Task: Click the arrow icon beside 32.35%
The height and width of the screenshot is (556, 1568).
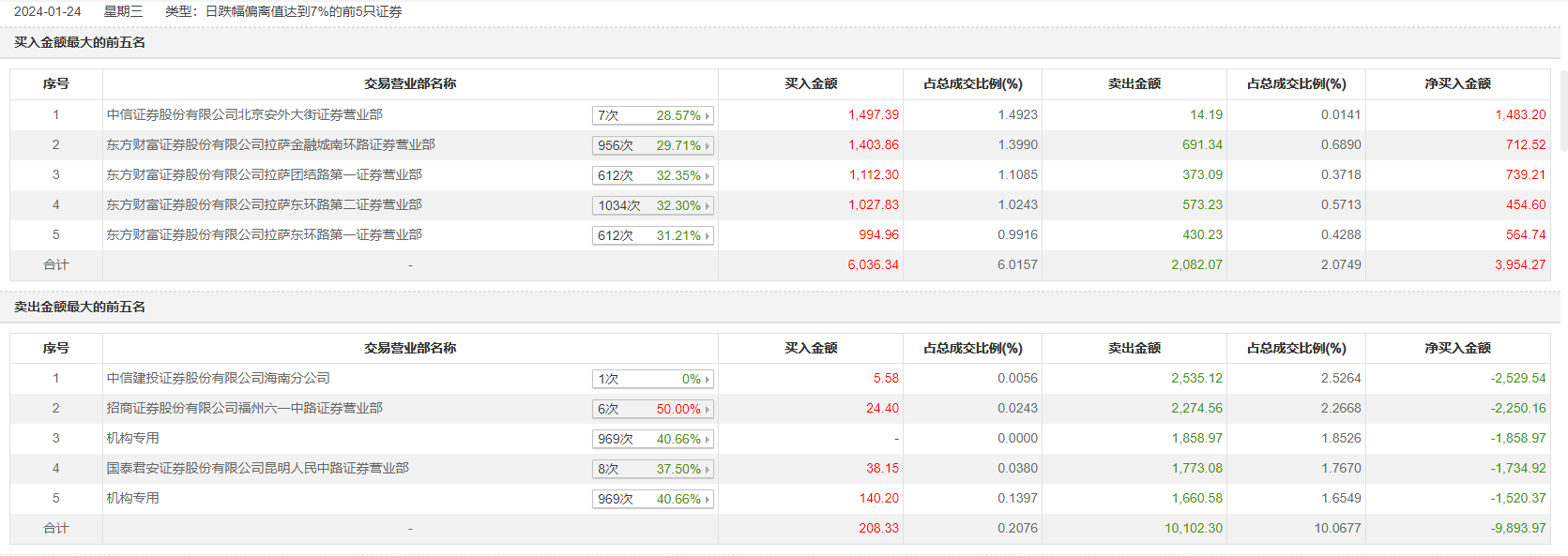Action: 708,176
